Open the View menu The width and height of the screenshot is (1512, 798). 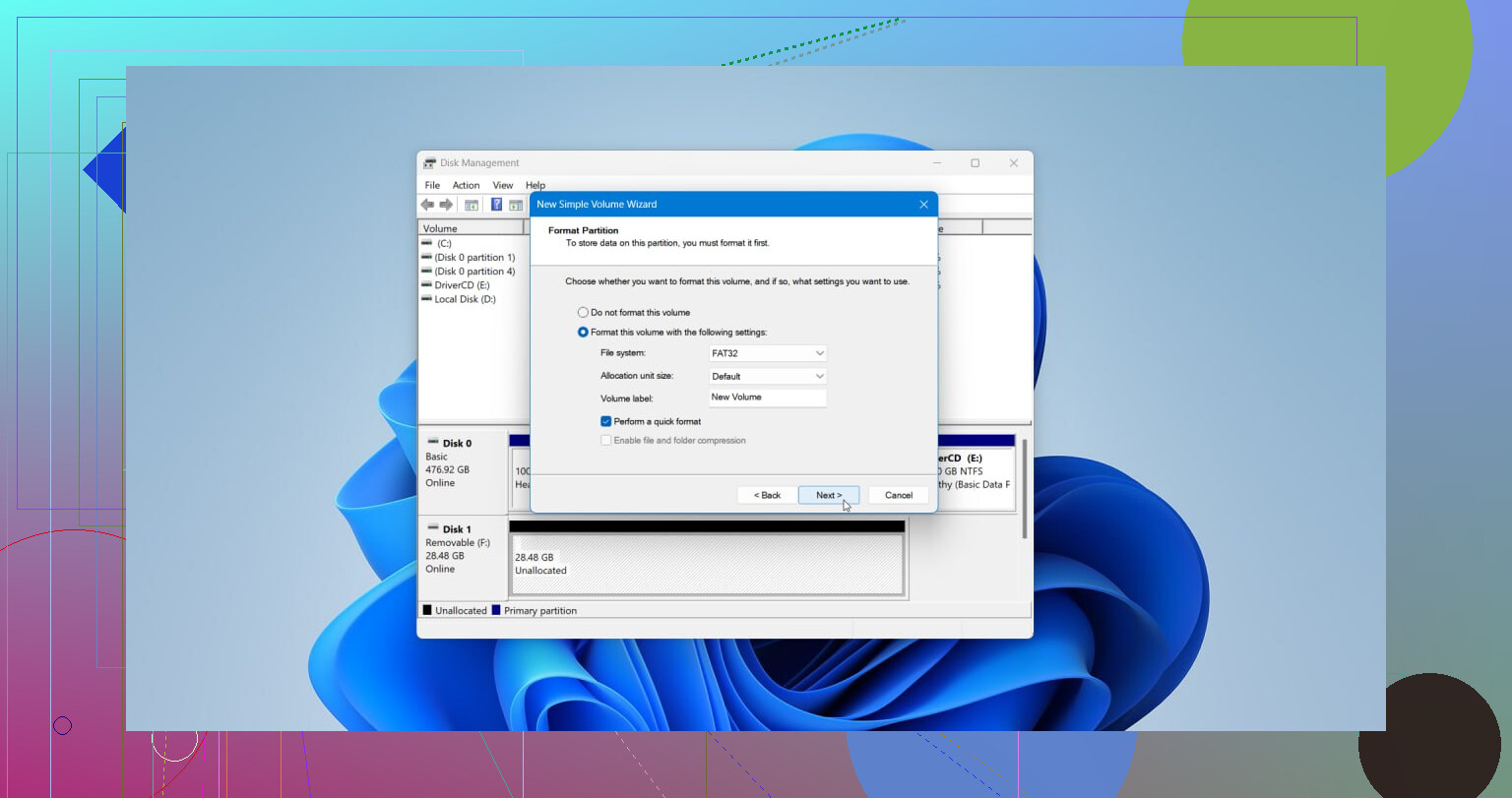coord(503,185)
